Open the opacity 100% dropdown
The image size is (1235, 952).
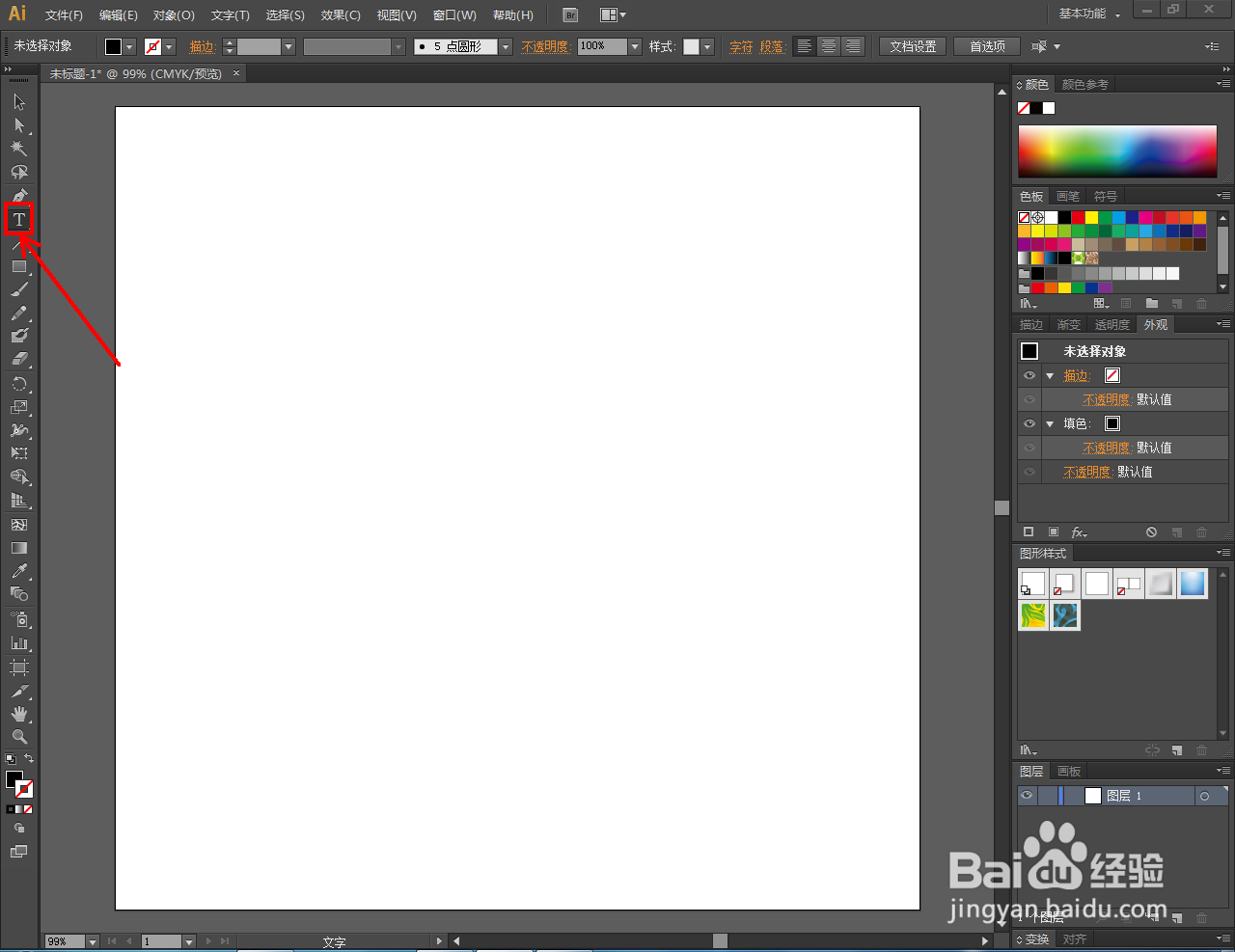635,46
